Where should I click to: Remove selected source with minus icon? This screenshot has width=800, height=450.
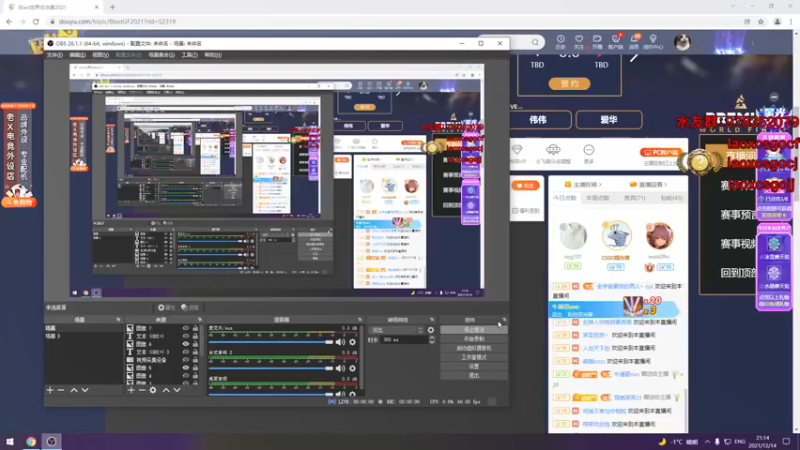click(142, 390)
